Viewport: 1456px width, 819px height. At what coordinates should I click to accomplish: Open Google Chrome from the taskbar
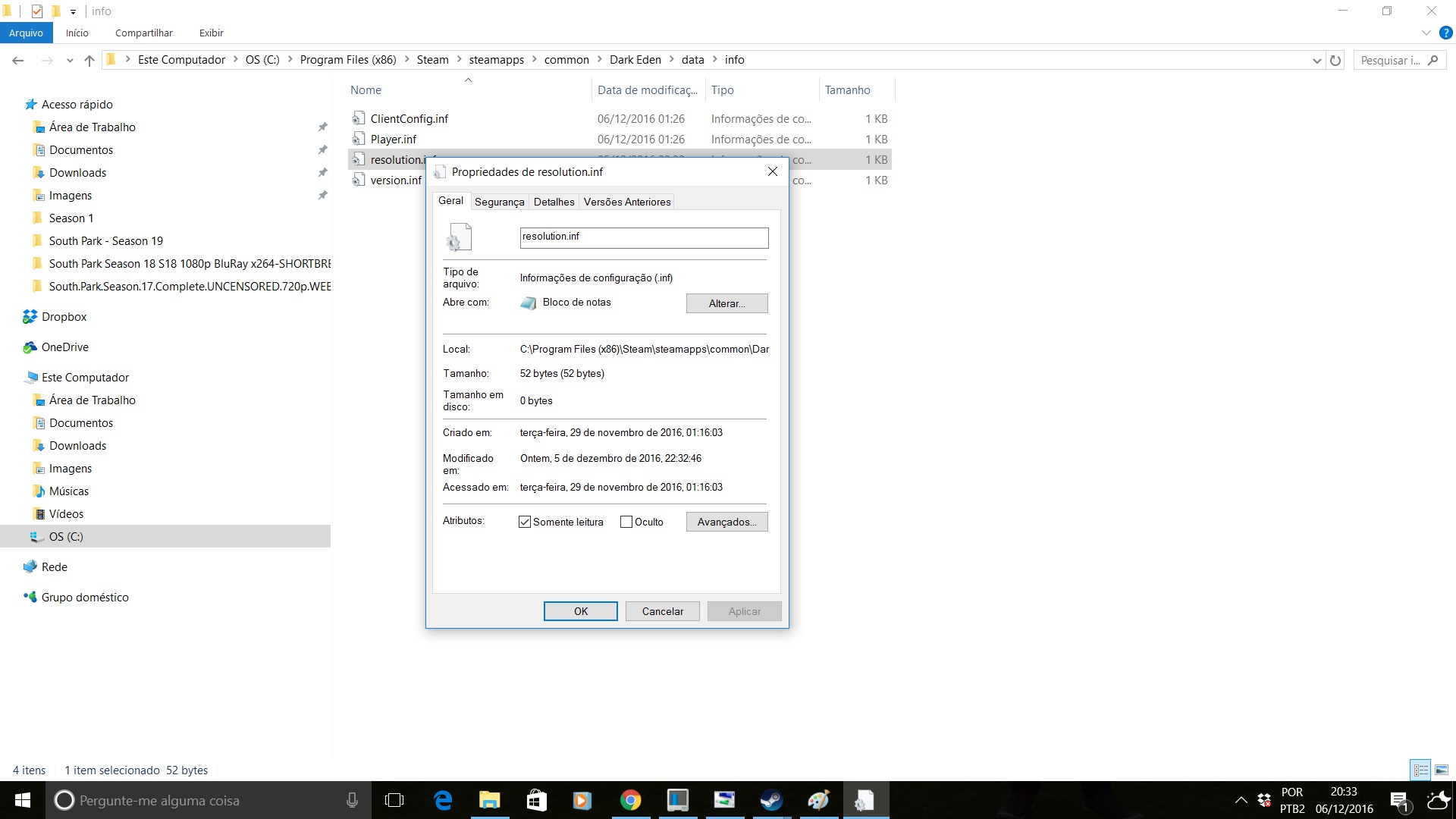[630, 800]
